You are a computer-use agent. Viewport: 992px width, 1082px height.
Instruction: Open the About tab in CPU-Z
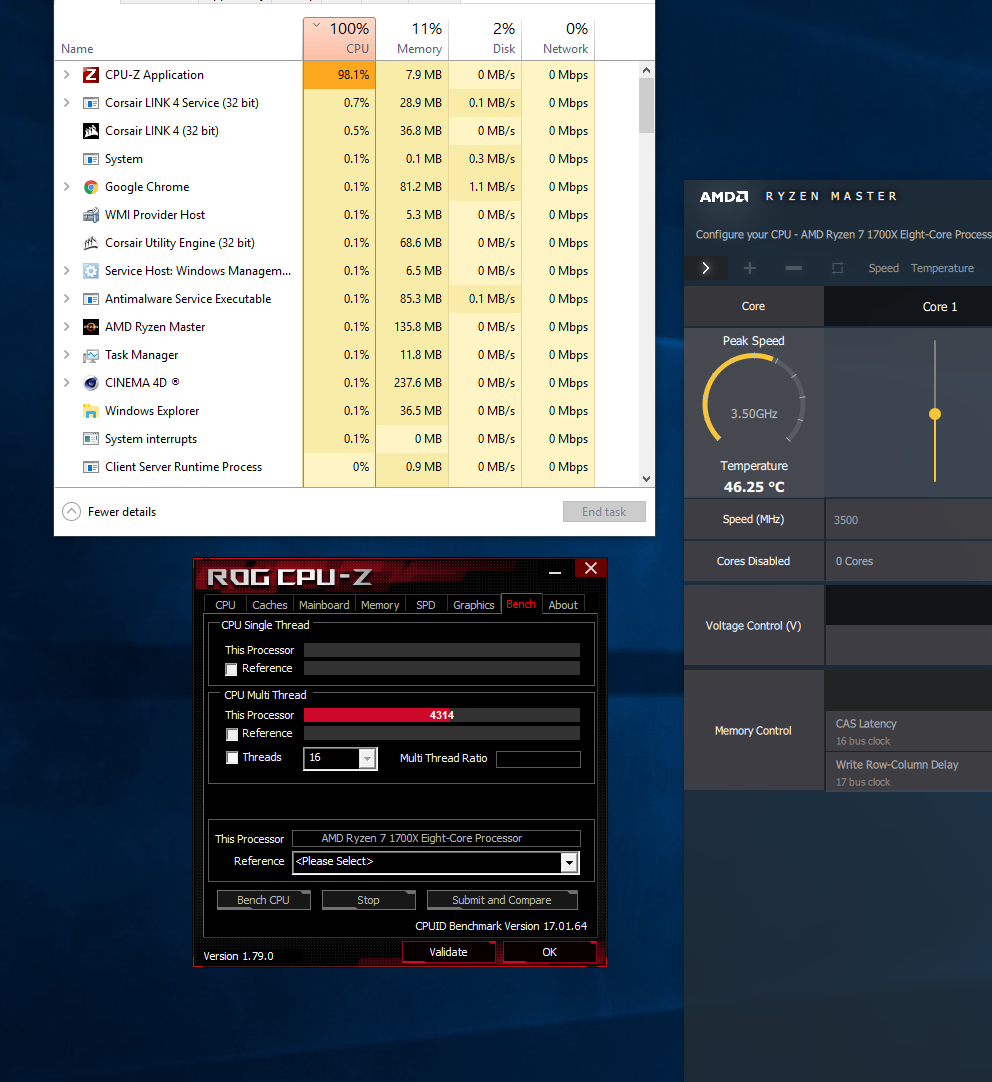pyautogui.click(x=564, y=604)
